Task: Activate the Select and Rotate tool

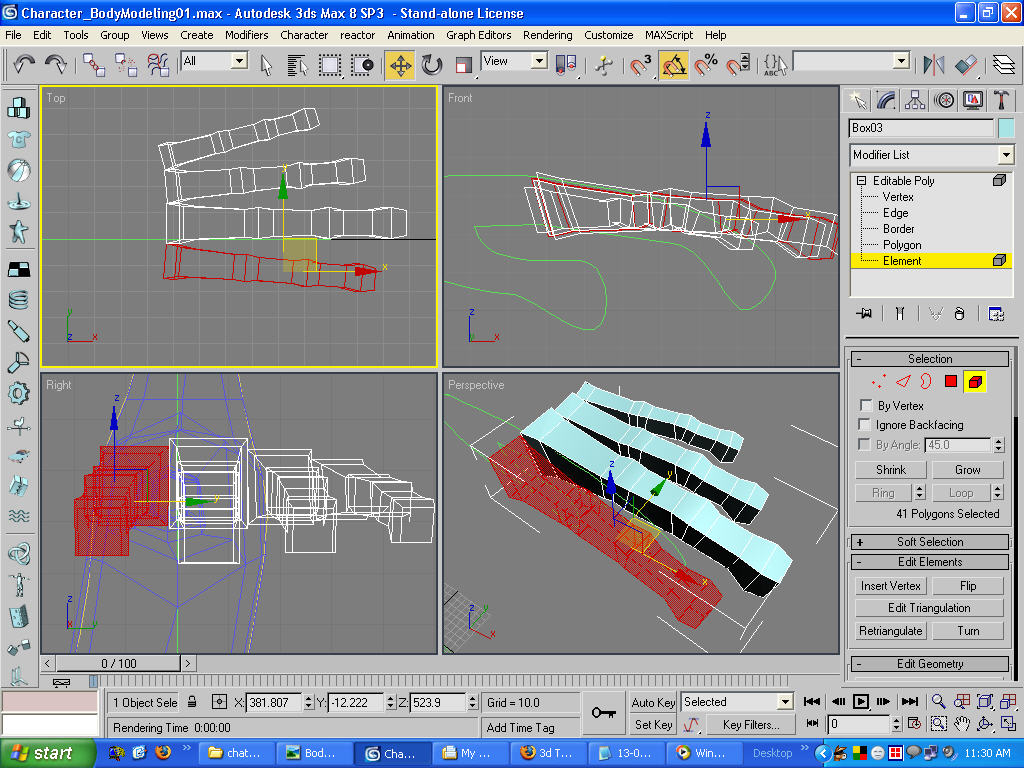Action: click(x=432, y=65)
